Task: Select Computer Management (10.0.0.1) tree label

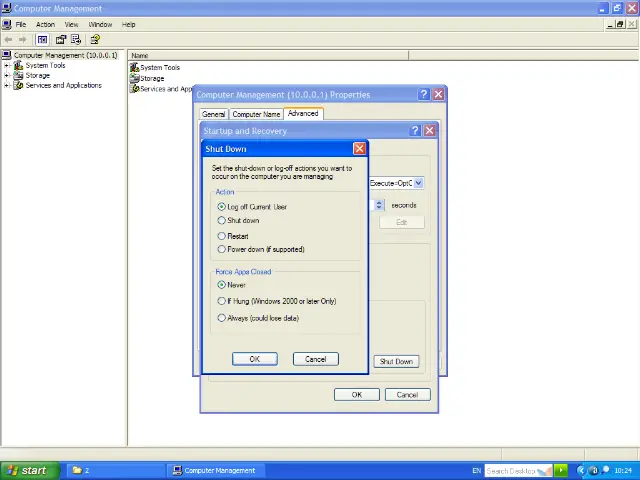Action: tap(66, 55)
